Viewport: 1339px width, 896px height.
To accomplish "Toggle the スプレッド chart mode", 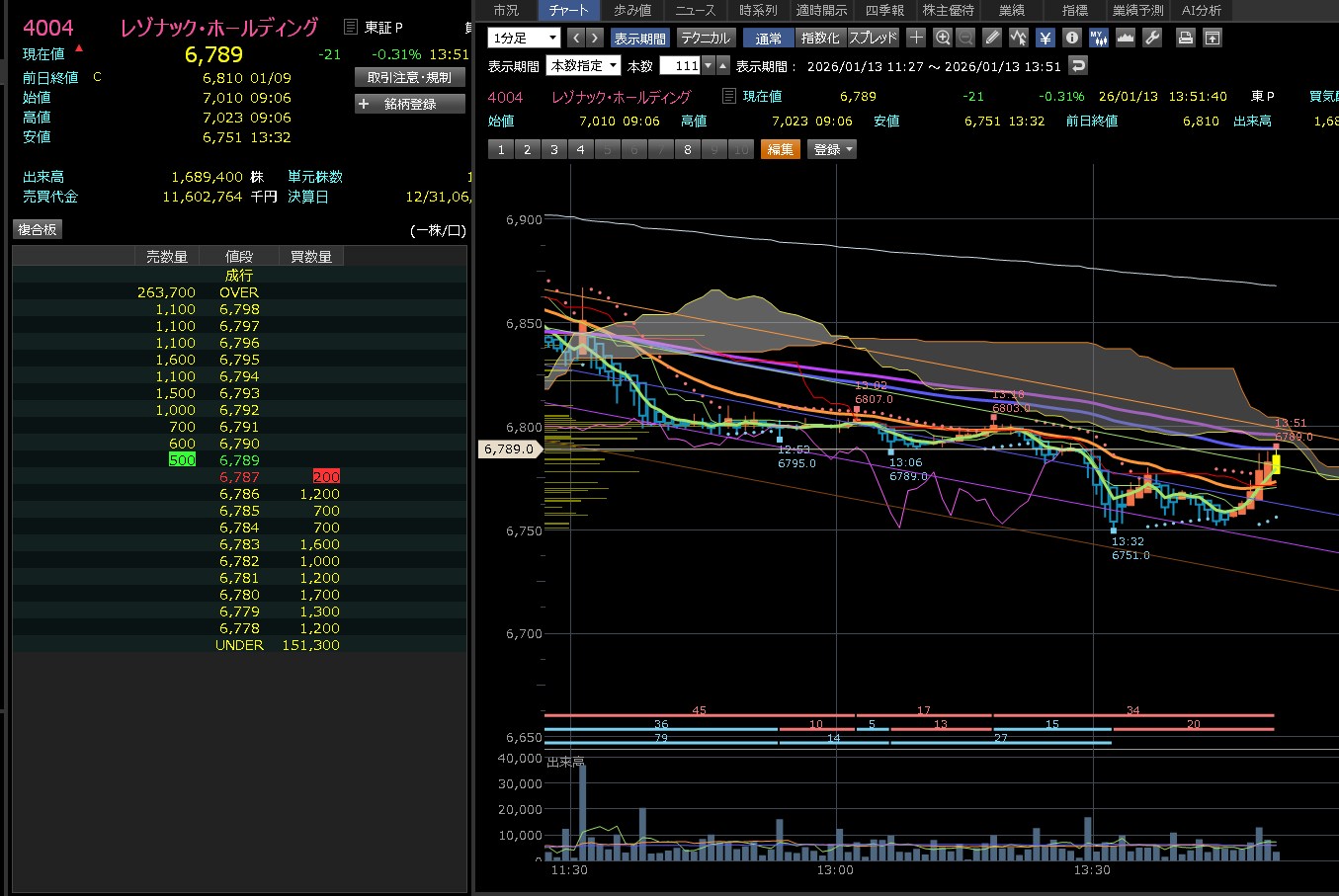I will click(873, 38).
